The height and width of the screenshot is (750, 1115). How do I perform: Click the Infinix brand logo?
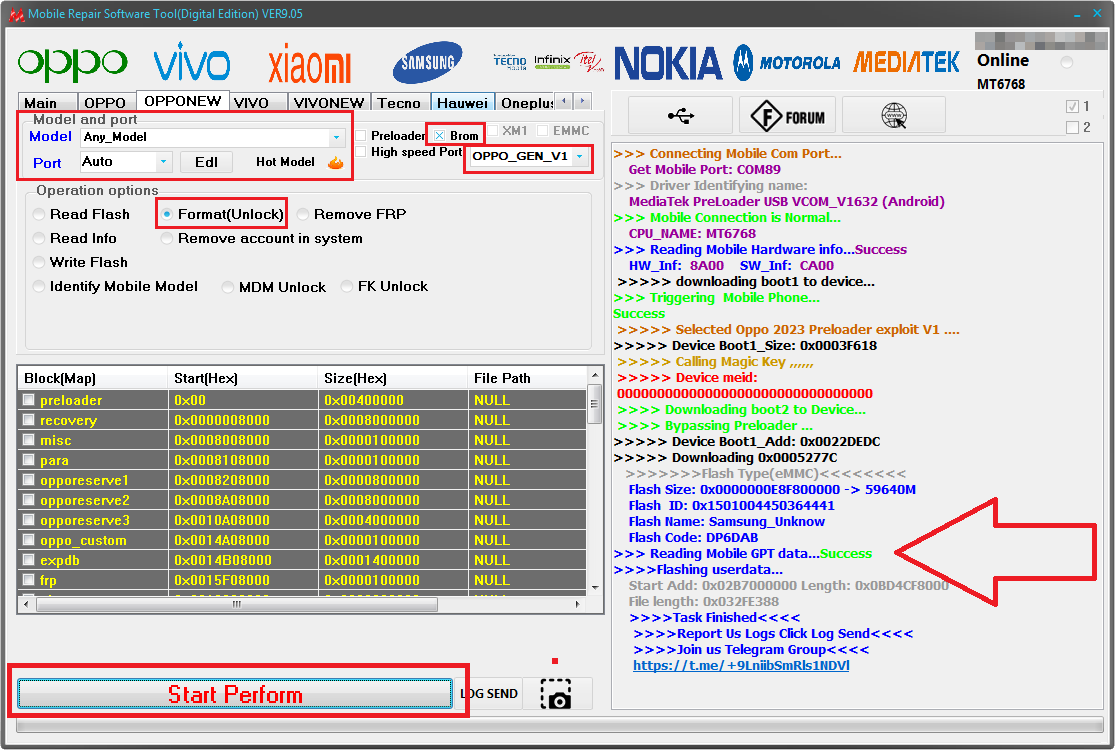(552, 61)
